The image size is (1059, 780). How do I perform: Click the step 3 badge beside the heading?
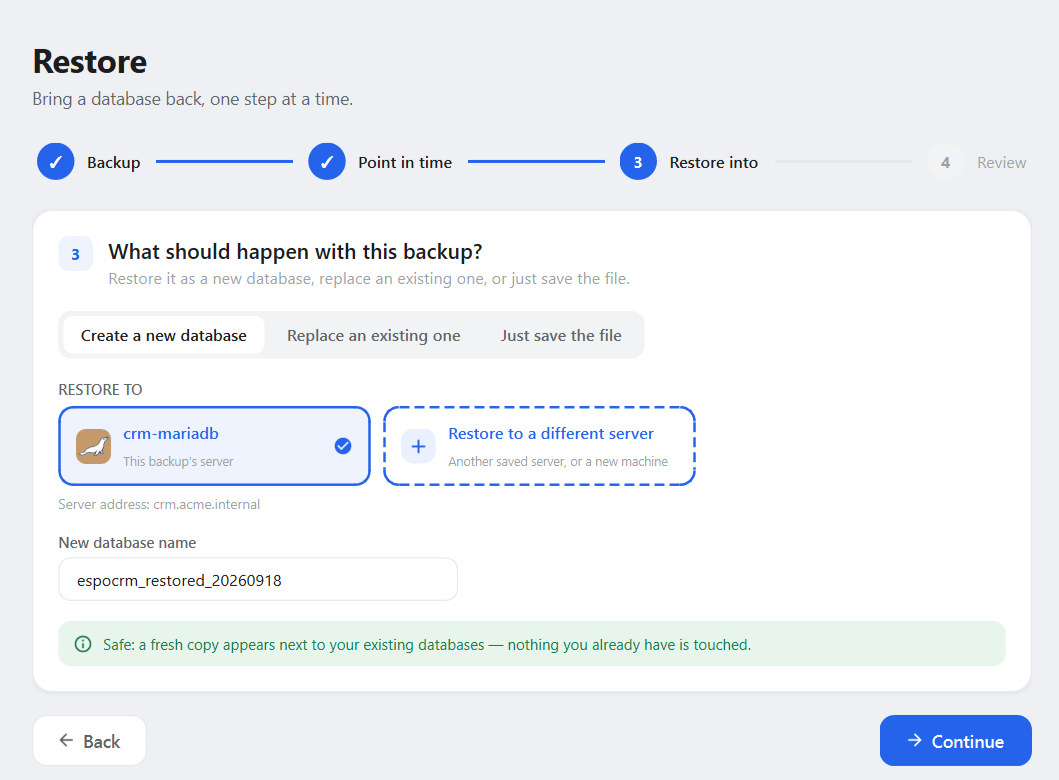[76, 254]
